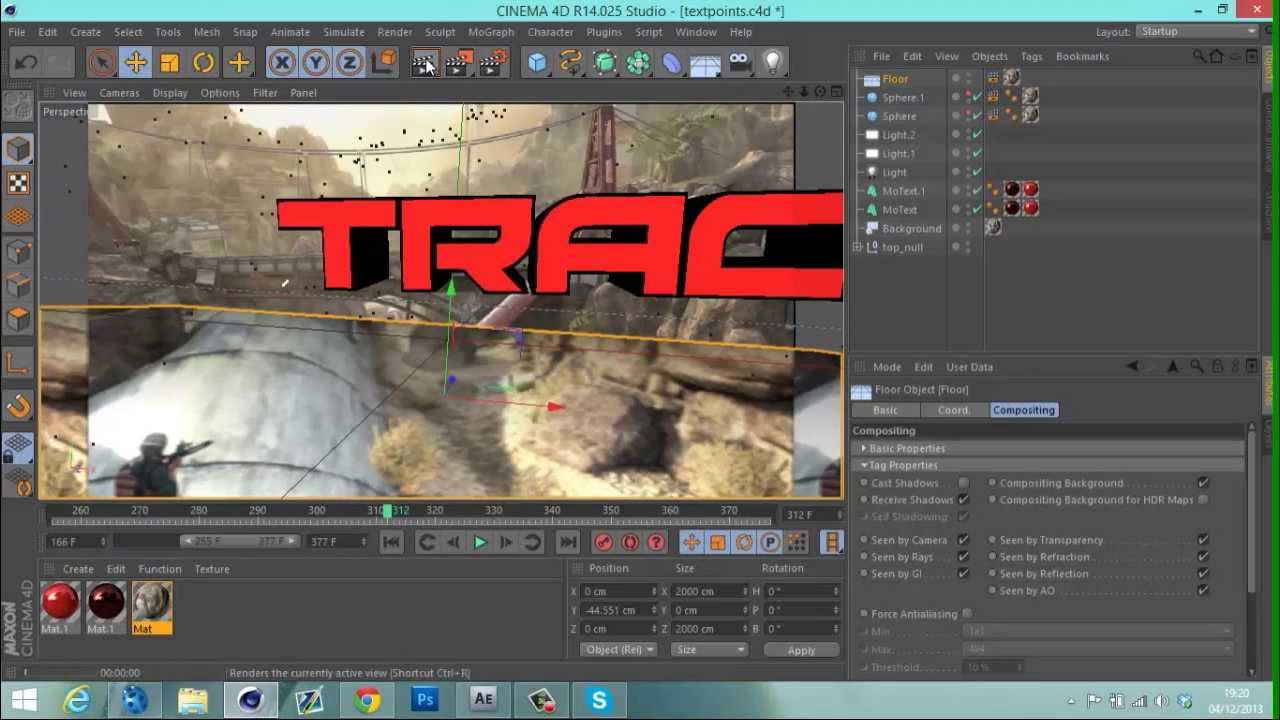Toggle Autokeying button
The image size is (1280, 720).
tap(630, 542)
